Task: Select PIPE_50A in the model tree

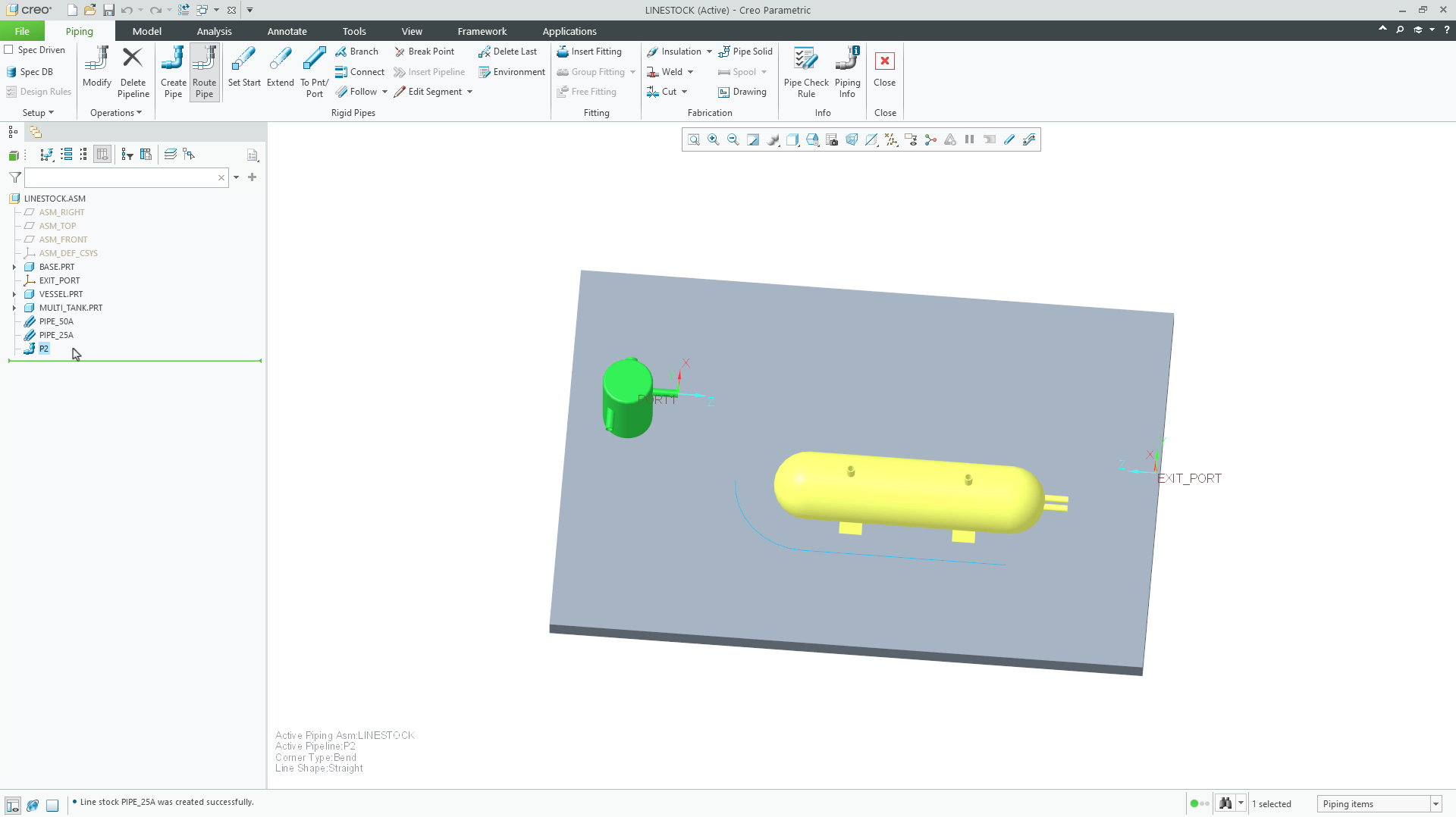Action: point(56,321)
